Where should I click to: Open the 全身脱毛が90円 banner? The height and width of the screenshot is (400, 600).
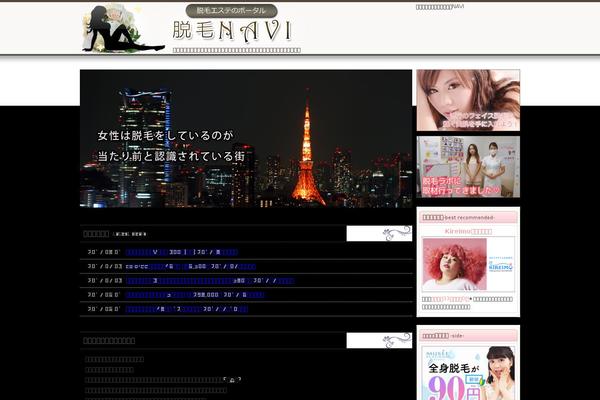pyautogui.click(x=468, y=372)
